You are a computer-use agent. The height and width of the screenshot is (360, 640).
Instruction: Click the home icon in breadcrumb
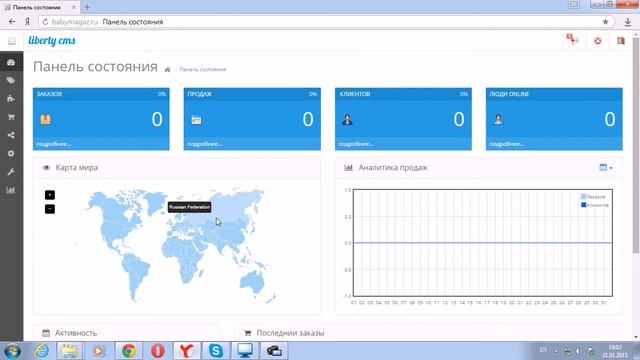coord(167,69)
